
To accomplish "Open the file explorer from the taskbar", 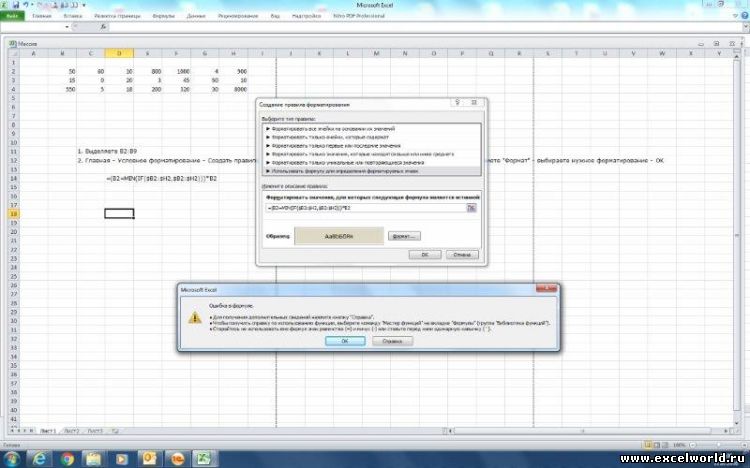I will coord(94,459).
